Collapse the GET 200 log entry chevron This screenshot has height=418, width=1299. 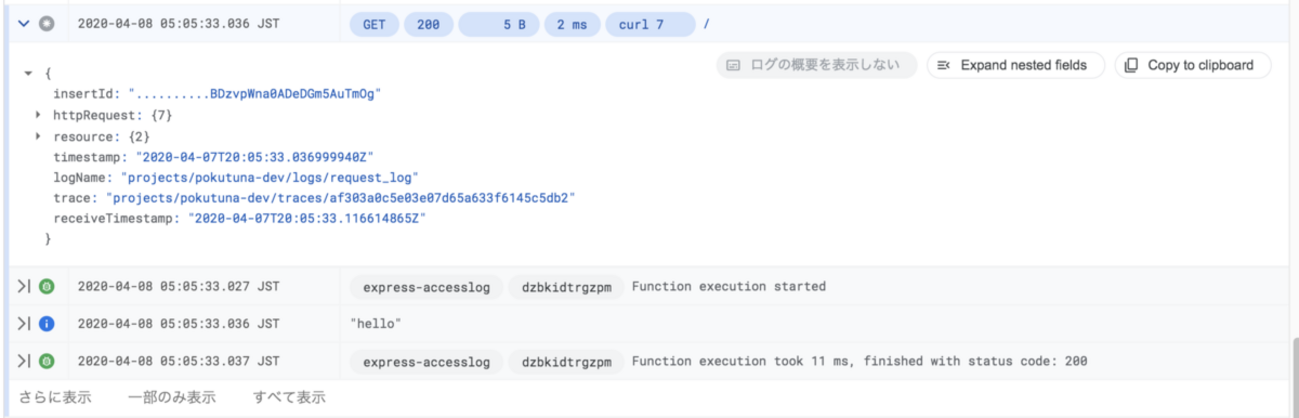click(x=23, y=25)
